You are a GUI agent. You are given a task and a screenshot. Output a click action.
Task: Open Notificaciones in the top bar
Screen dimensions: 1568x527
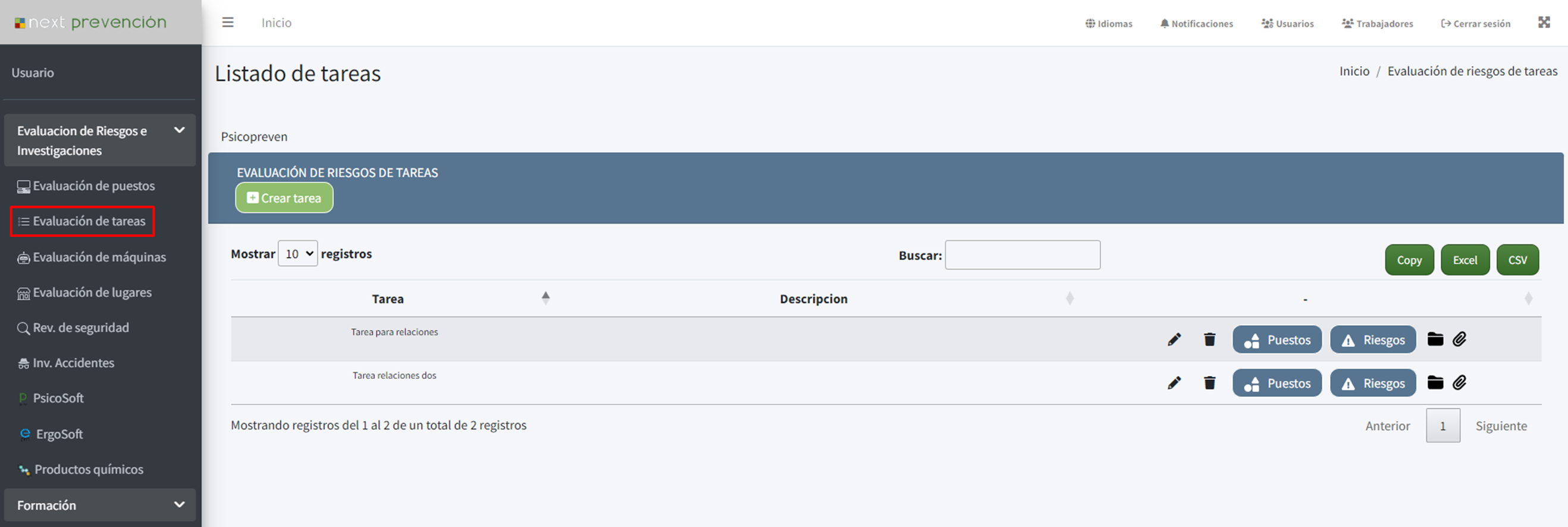(x=1196, y=24)
